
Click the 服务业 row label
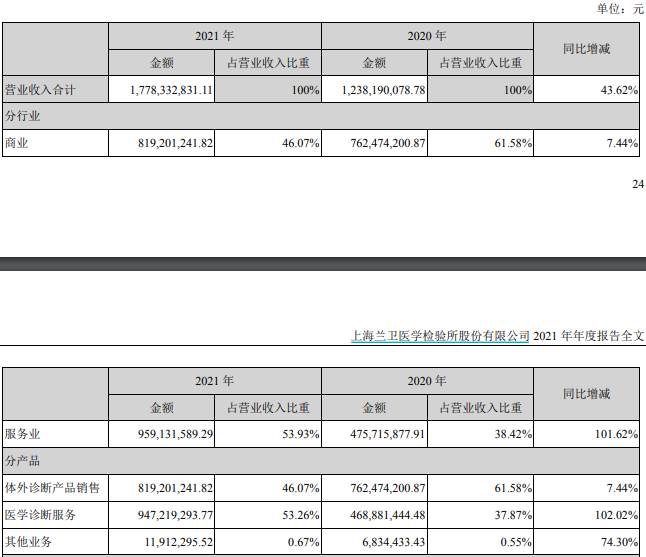[22, 434]
